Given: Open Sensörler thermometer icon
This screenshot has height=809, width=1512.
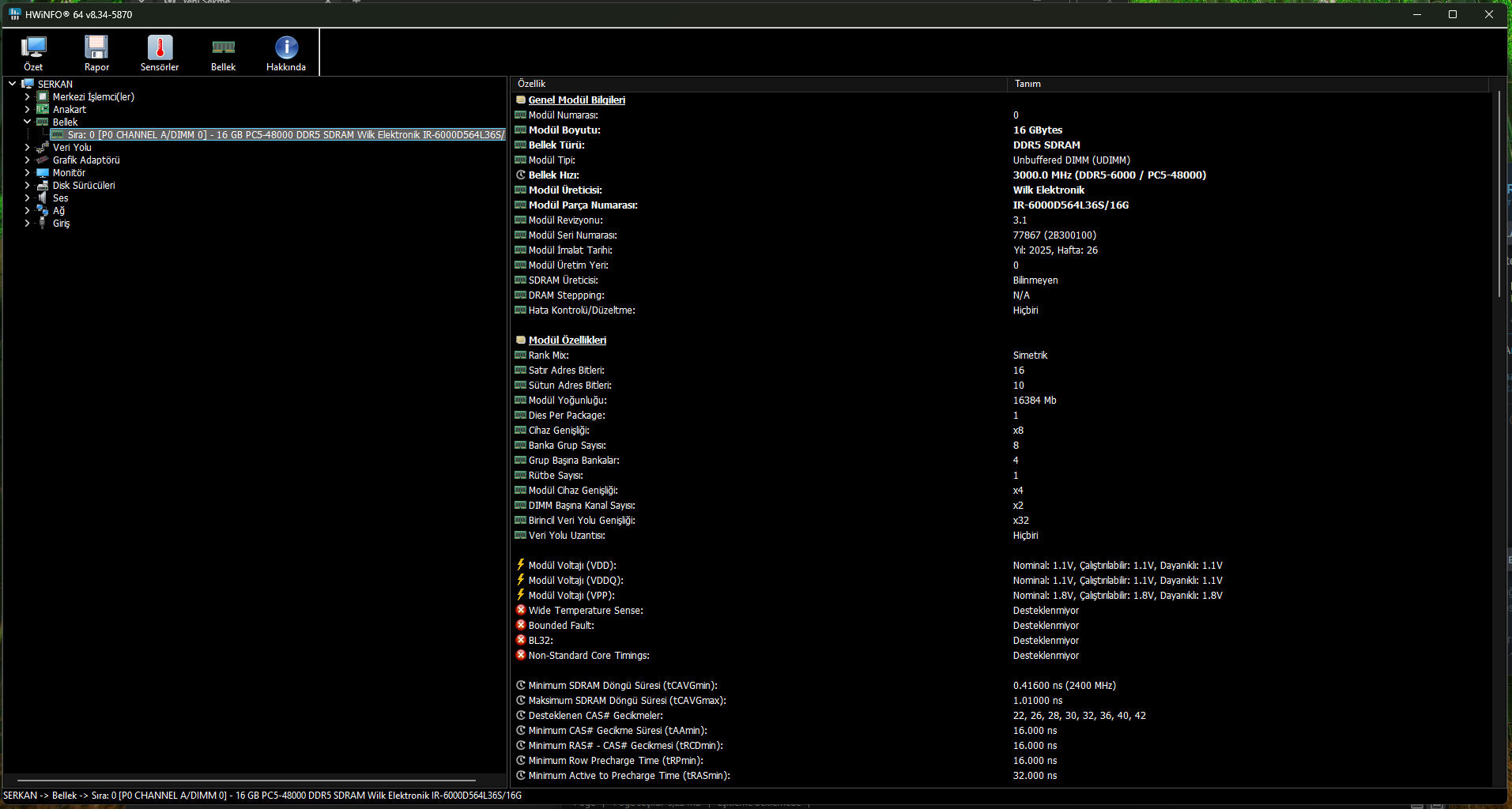Looking at the screenshot, I should pyautogui.click(x=160, y=47).
